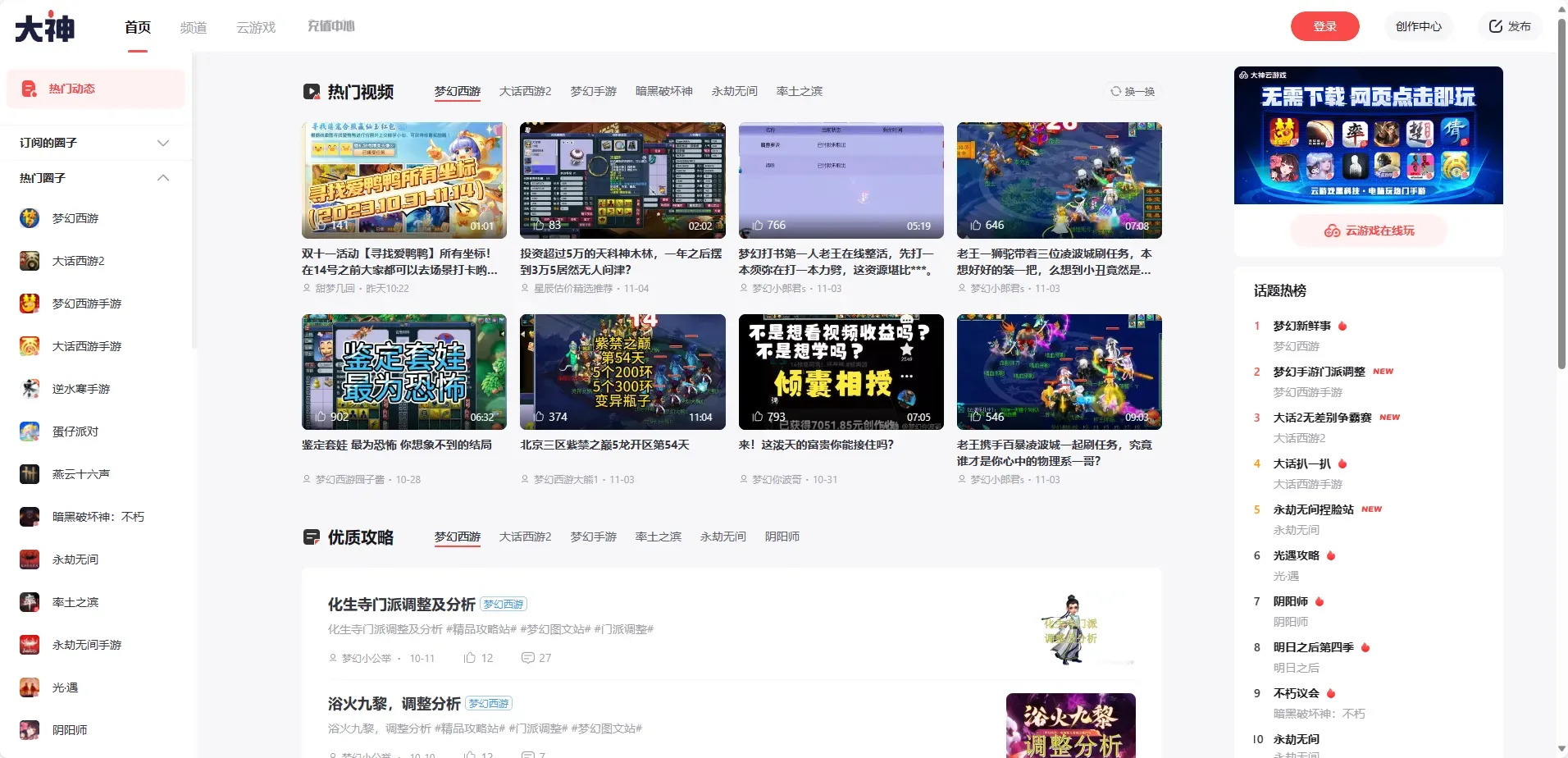This screenshot has width=1568, height=758.
Task: Open the 创作中心 button
Action: click(1419, 26)
